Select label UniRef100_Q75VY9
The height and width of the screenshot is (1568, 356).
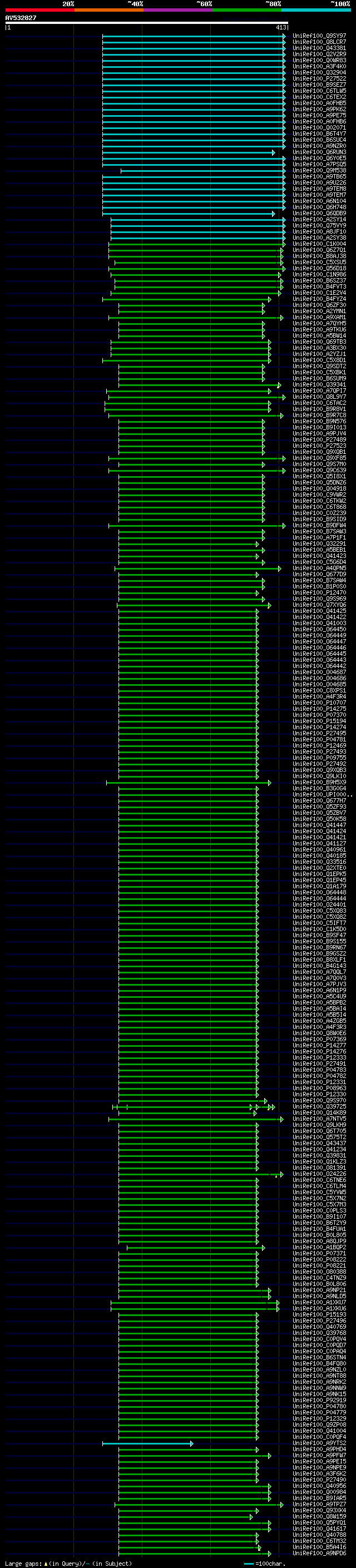(x=319, y=226)
